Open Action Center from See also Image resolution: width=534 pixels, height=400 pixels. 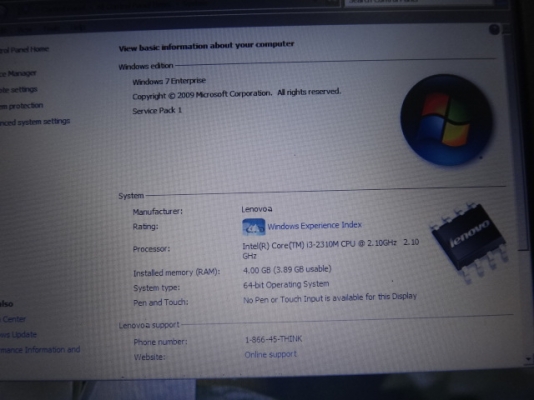tap(13, 319)
